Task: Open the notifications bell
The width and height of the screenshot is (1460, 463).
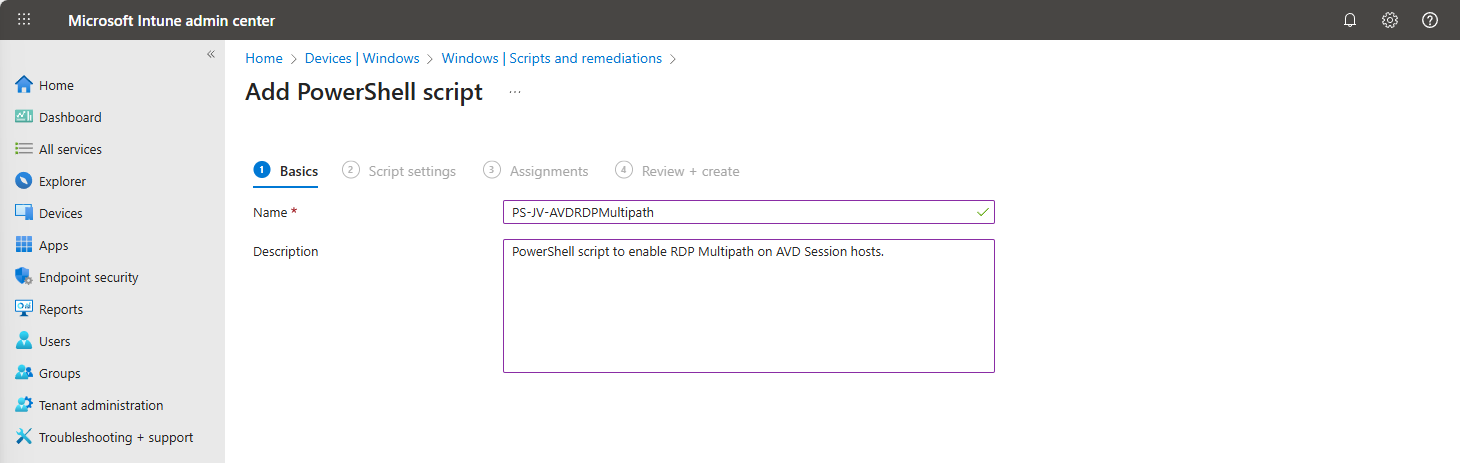Action: [x=1350, y=20]
